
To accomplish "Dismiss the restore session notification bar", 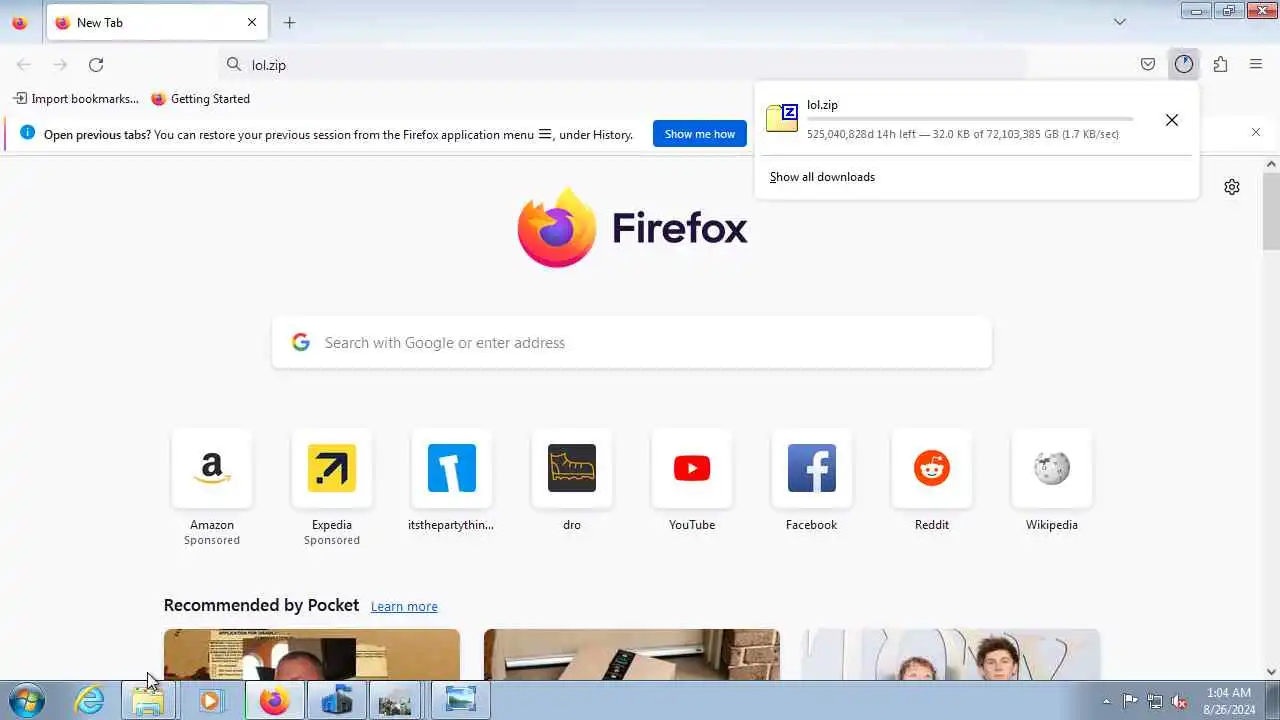I will point(1256,132).
